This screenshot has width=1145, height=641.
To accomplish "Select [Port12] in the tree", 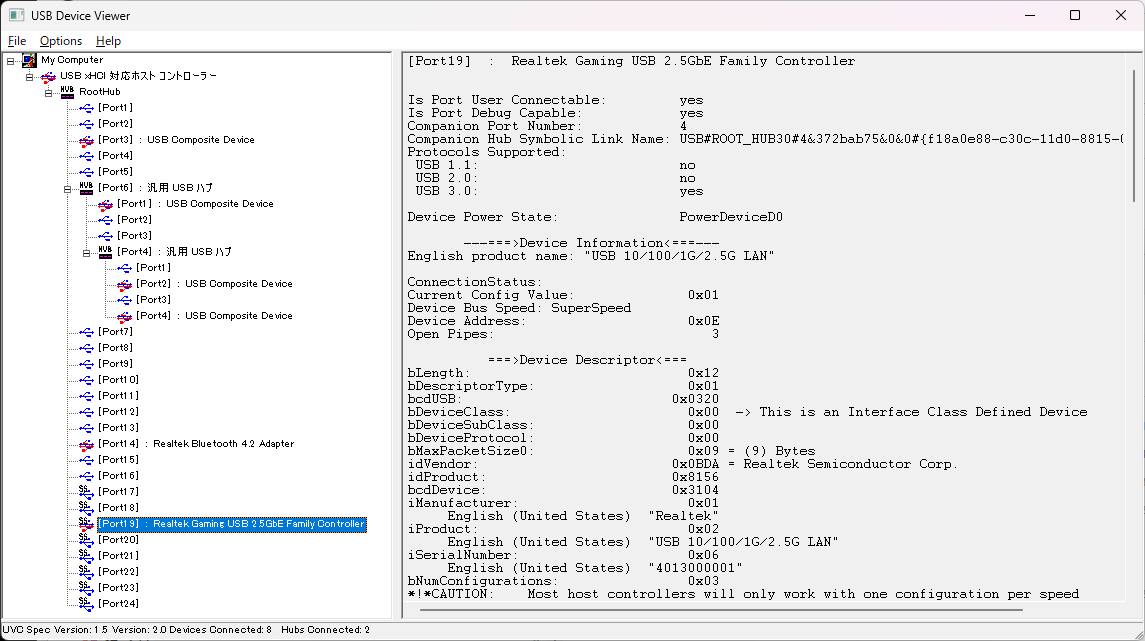I will click(x=118, y=412).
